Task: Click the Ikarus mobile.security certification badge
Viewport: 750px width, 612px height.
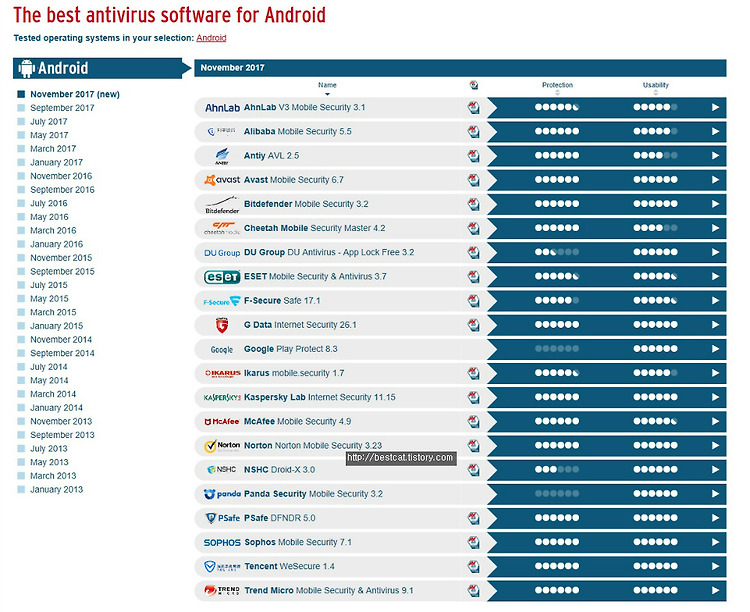Action: pyautogui.click(x=474, y=373)
